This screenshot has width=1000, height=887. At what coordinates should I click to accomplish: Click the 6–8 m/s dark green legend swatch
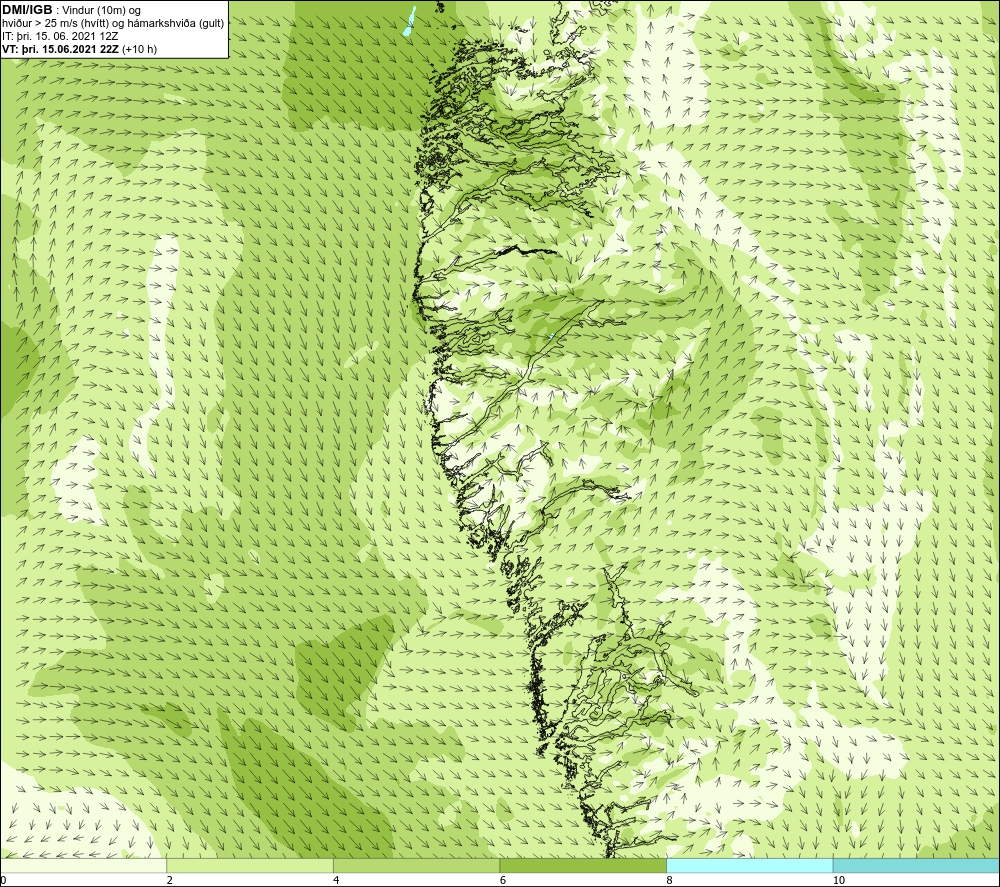[583, 865]
